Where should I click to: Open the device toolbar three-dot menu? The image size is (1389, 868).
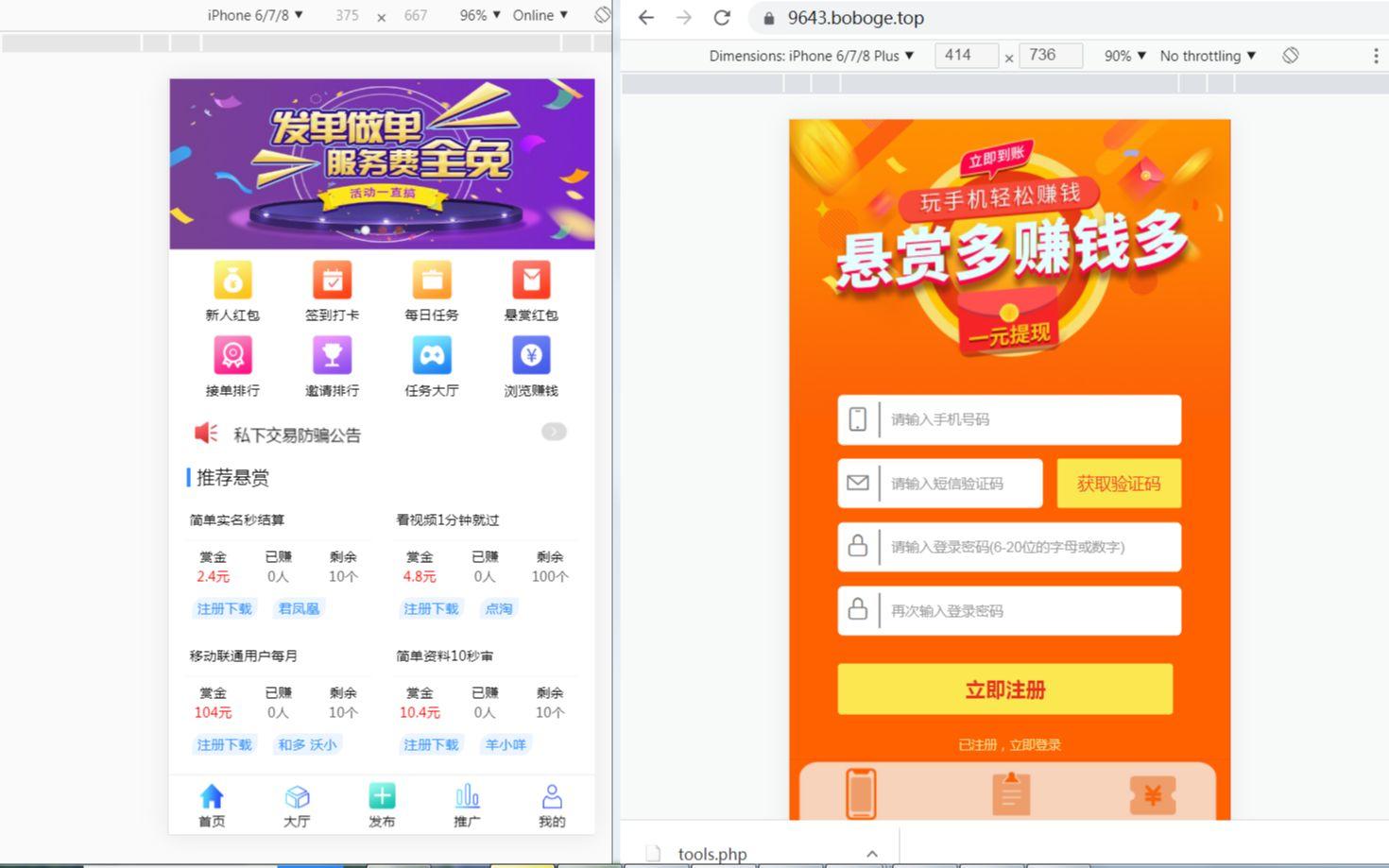(x=1376, y=56)
